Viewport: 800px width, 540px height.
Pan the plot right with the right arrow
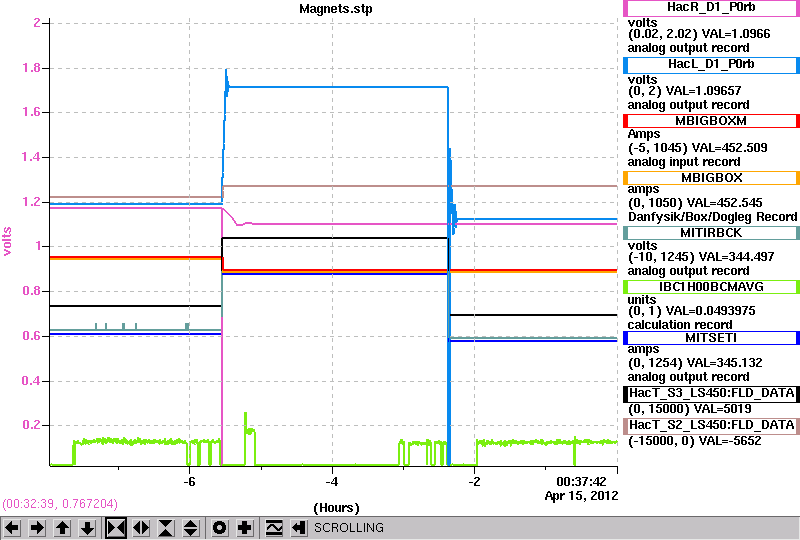[x=37, y=528]
